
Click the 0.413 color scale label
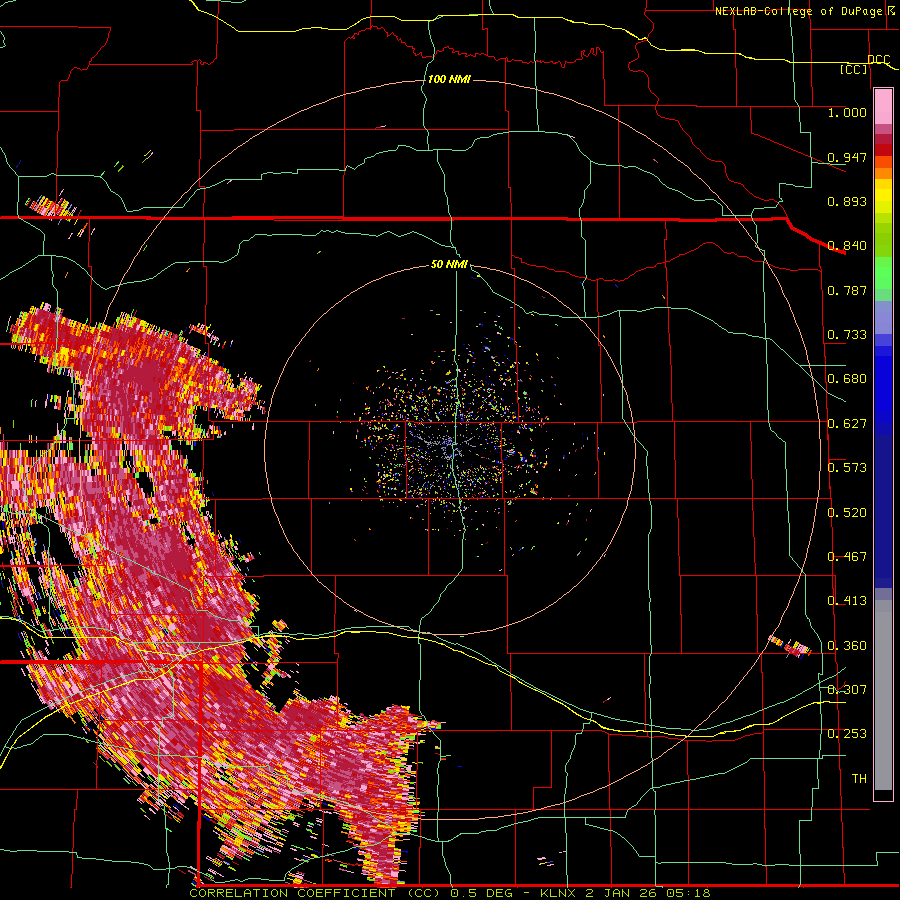click(x=847, y=601)
